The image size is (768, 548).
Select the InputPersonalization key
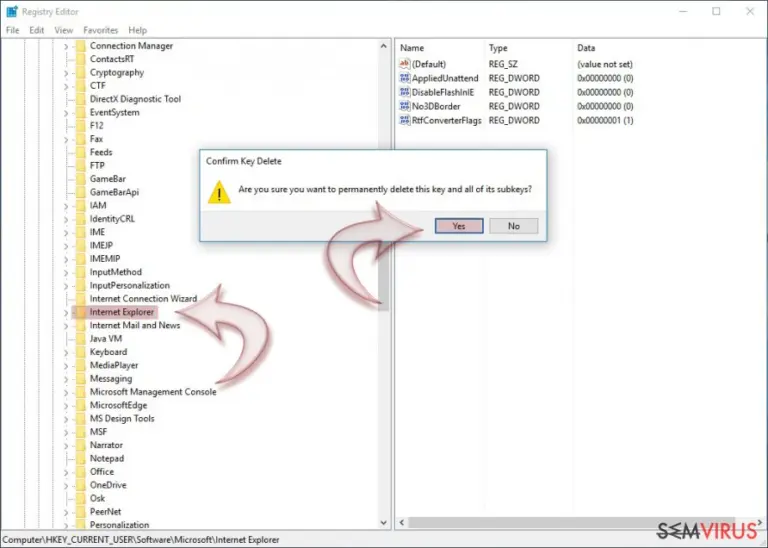click(130, 286)
